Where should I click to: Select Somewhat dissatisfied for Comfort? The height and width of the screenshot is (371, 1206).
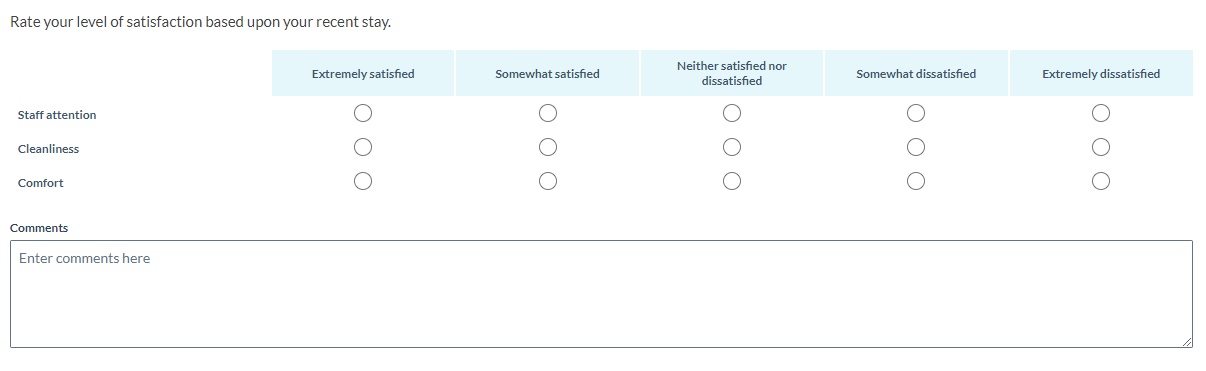coord(916,182)
